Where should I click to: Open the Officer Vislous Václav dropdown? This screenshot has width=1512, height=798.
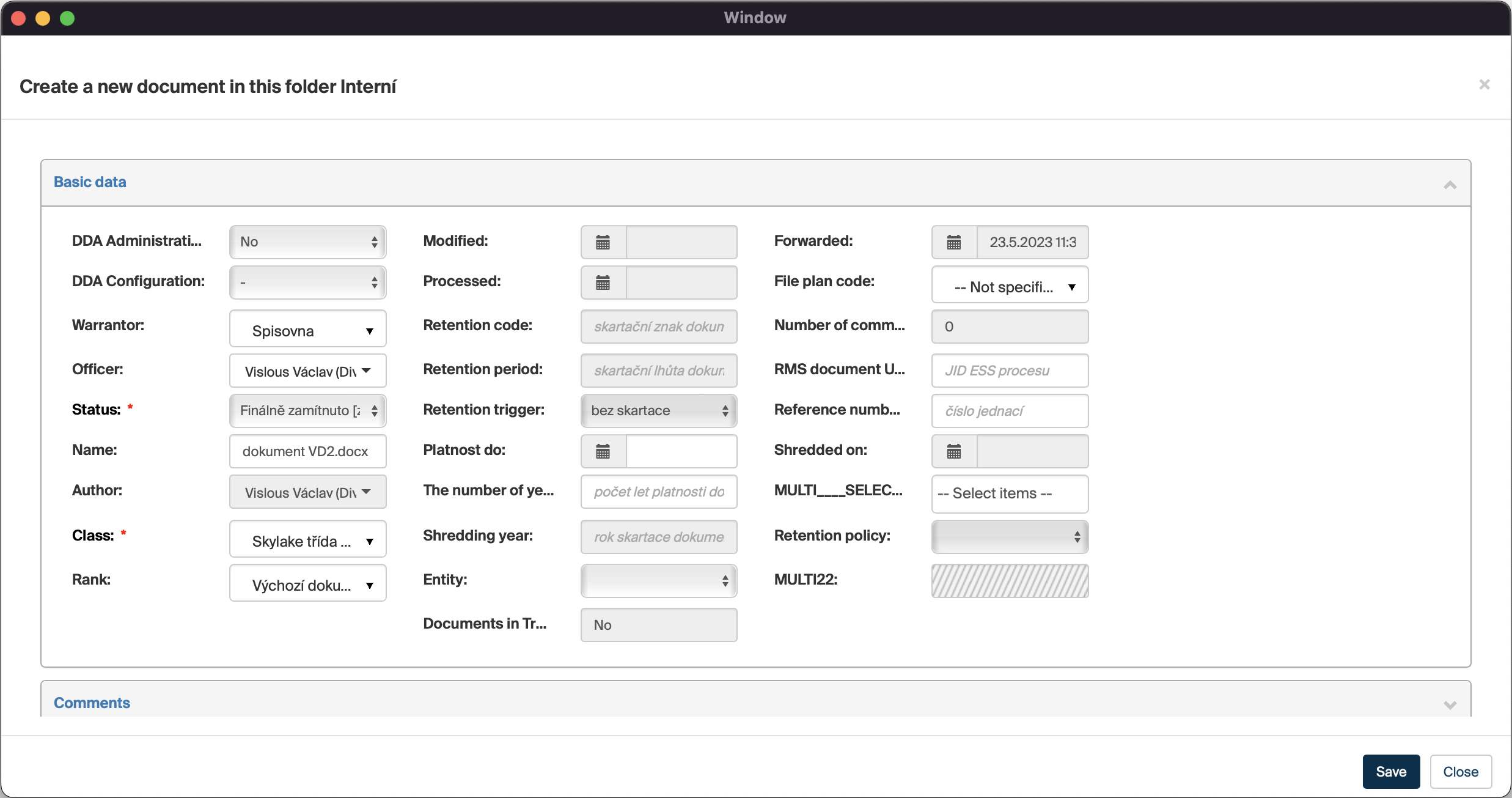point(307,371)
